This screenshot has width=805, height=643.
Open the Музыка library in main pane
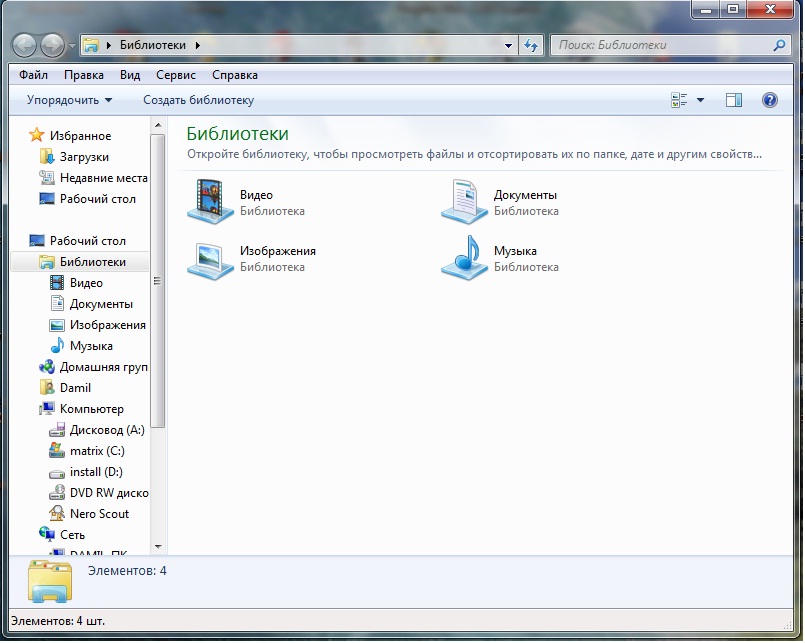tap(501, 258)
